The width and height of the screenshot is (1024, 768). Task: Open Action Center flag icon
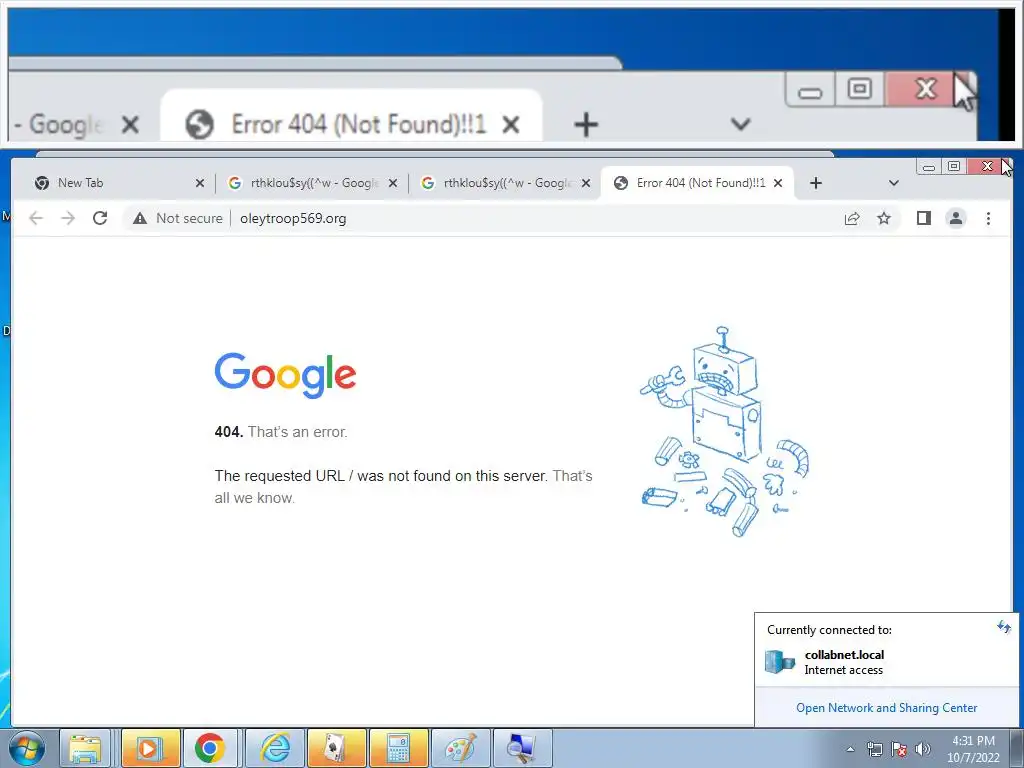point(899,749)
